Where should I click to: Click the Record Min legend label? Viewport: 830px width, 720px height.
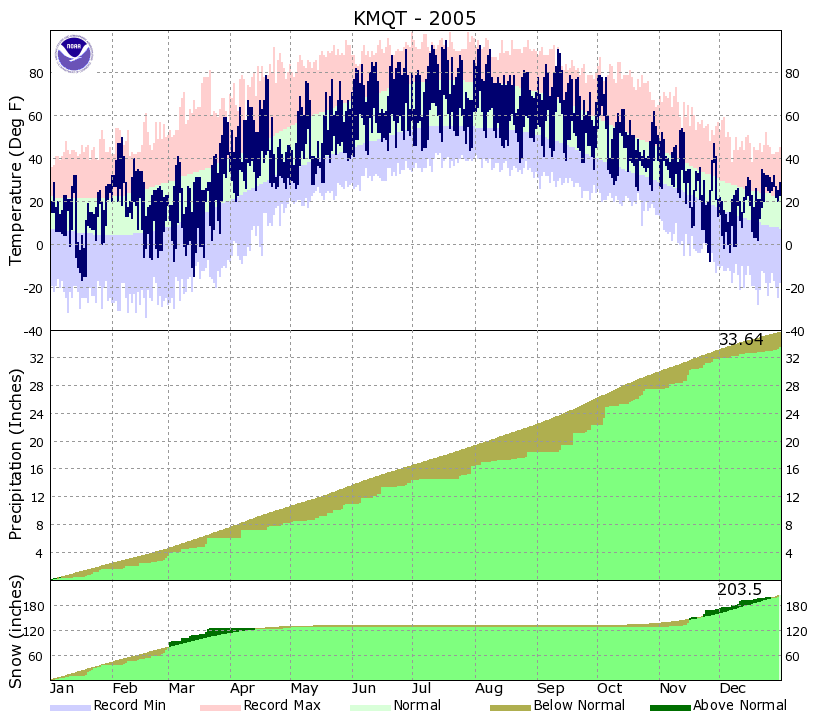[130, 706]
